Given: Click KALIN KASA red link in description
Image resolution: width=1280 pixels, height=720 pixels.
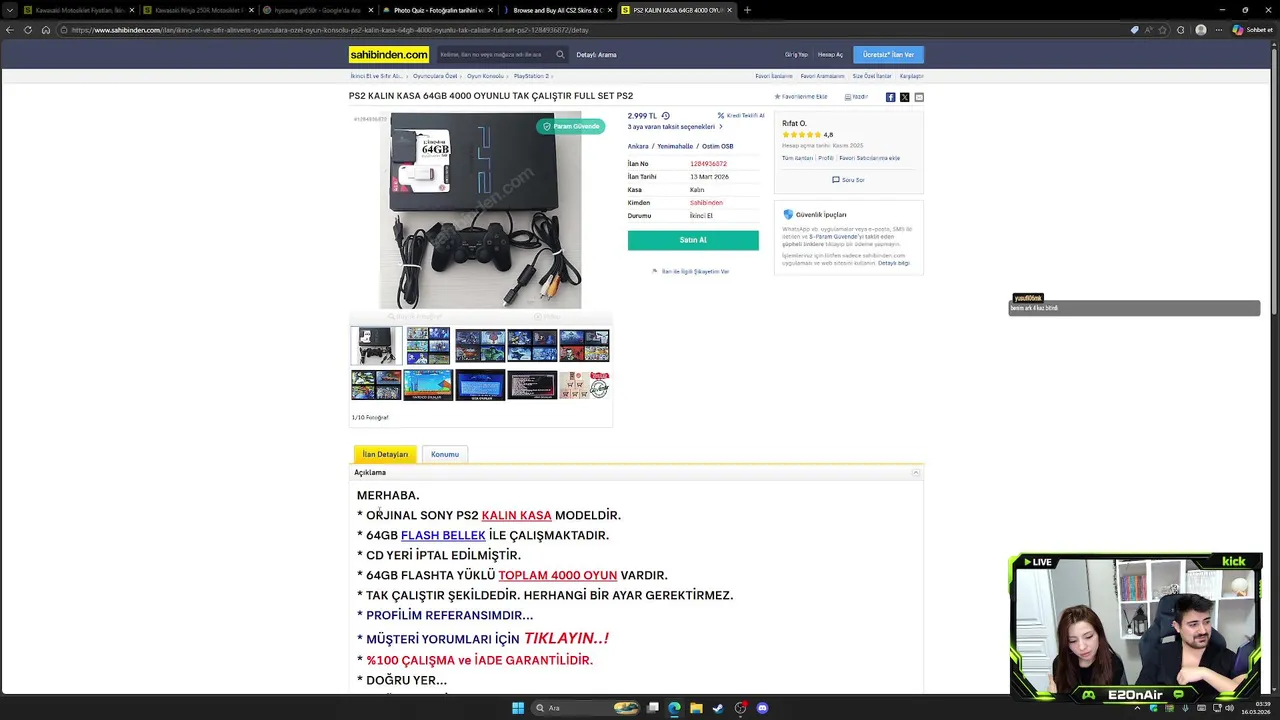Looking at the screenshot, I should pyautogui.click(x=516, y=515).
